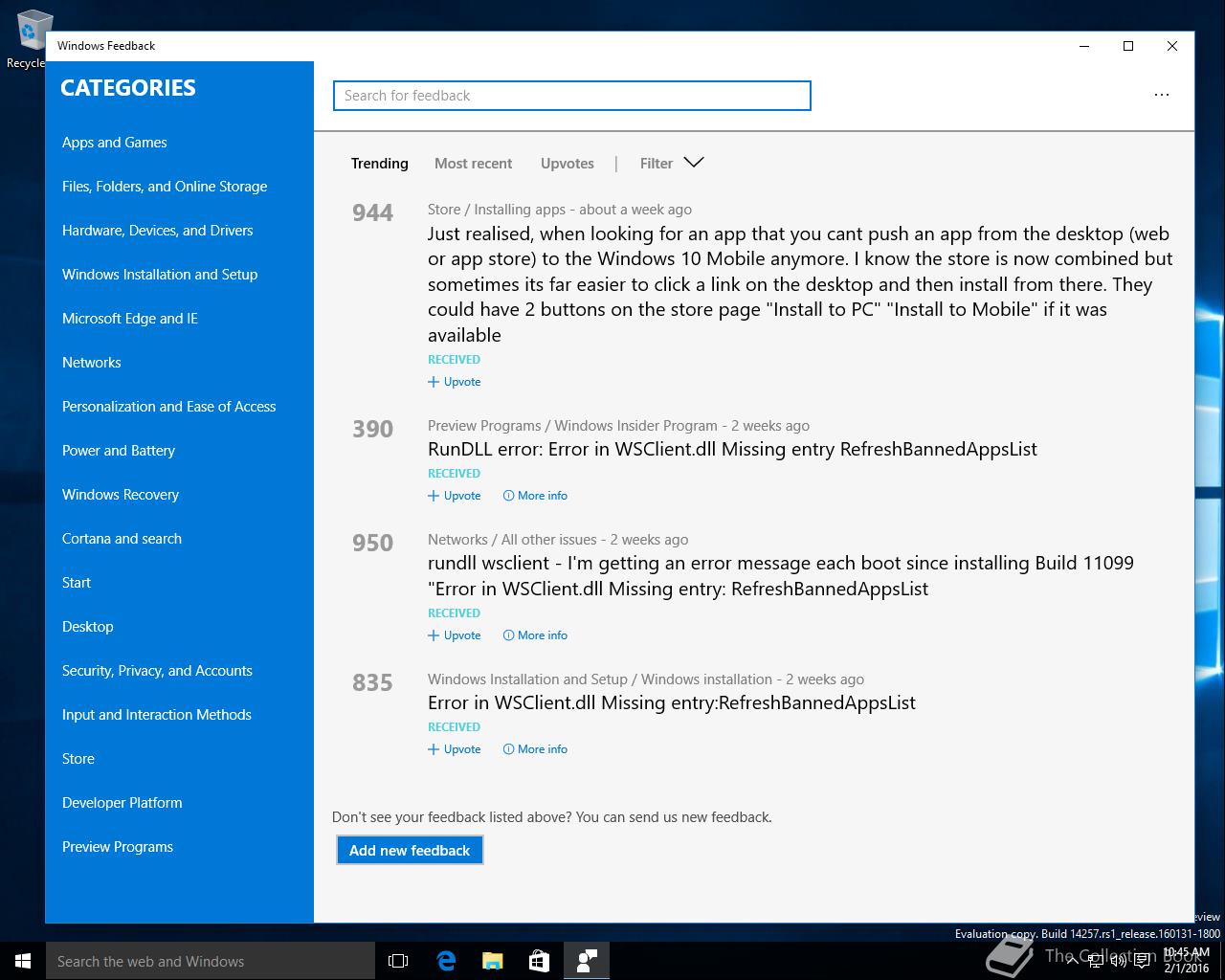The height and width of the screenshot is (980, 1225).
Task: Upvote the RunDLL error feedback
Action: [x=455, y=496]
